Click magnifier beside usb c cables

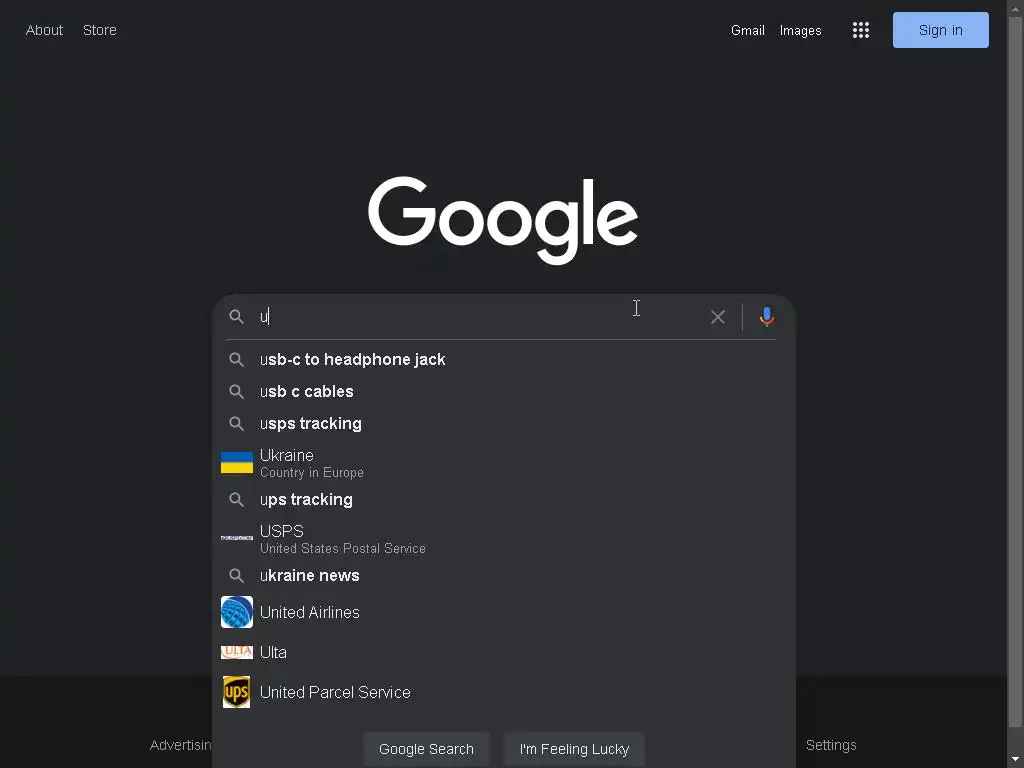pyautogui.click(x=236, y=392)
